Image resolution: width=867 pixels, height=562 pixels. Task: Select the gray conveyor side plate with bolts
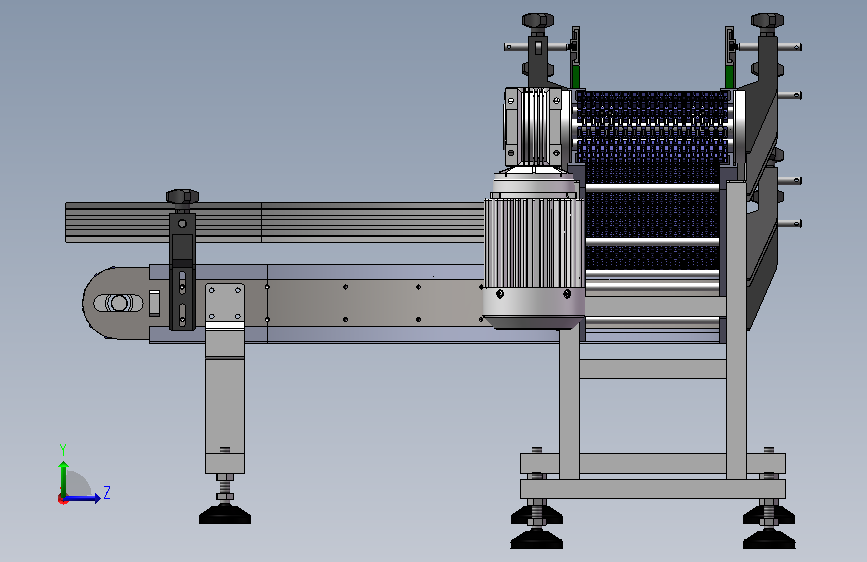375,303
